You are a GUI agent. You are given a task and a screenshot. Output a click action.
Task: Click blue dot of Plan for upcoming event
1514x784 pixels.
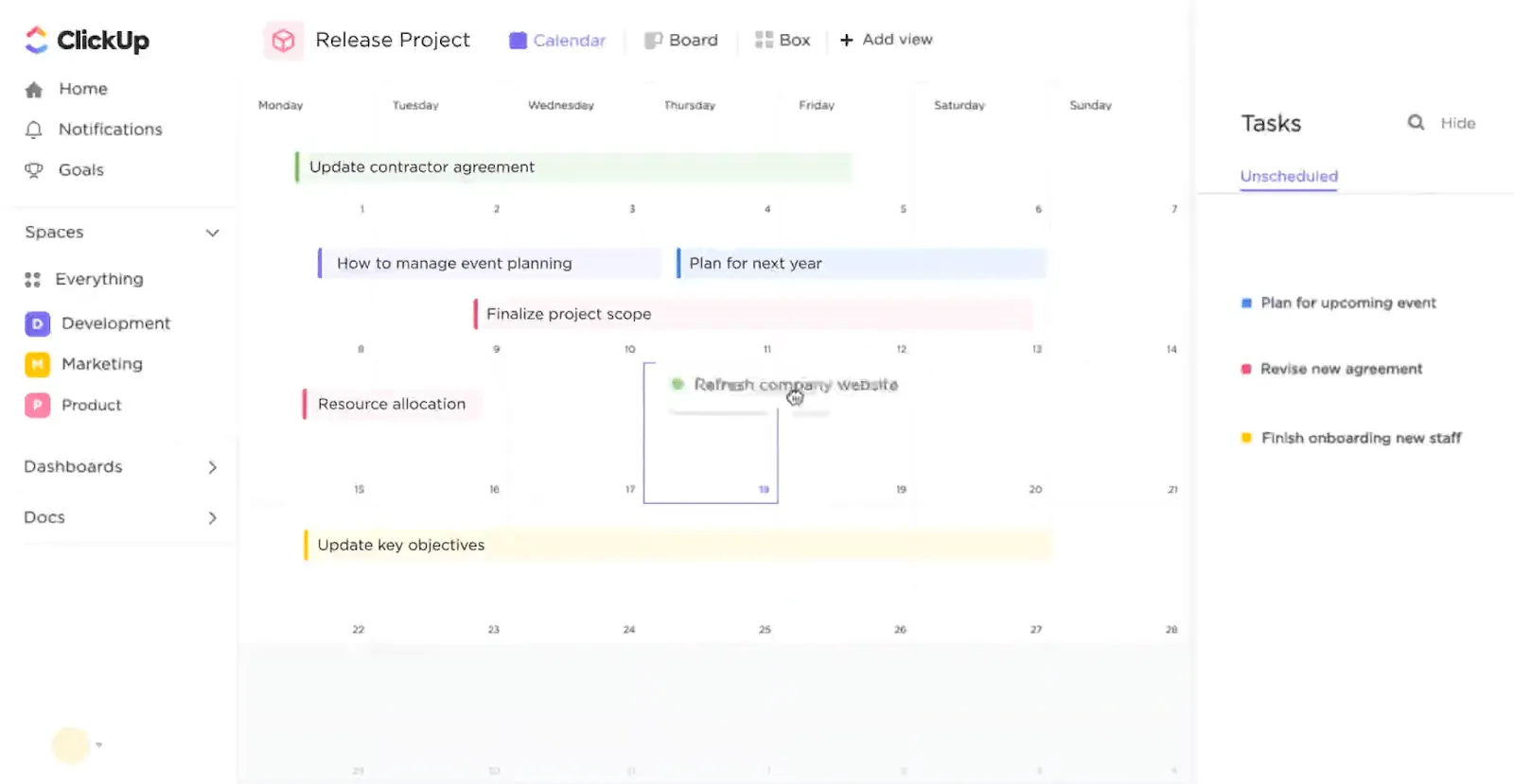(x=1246, y=304)
